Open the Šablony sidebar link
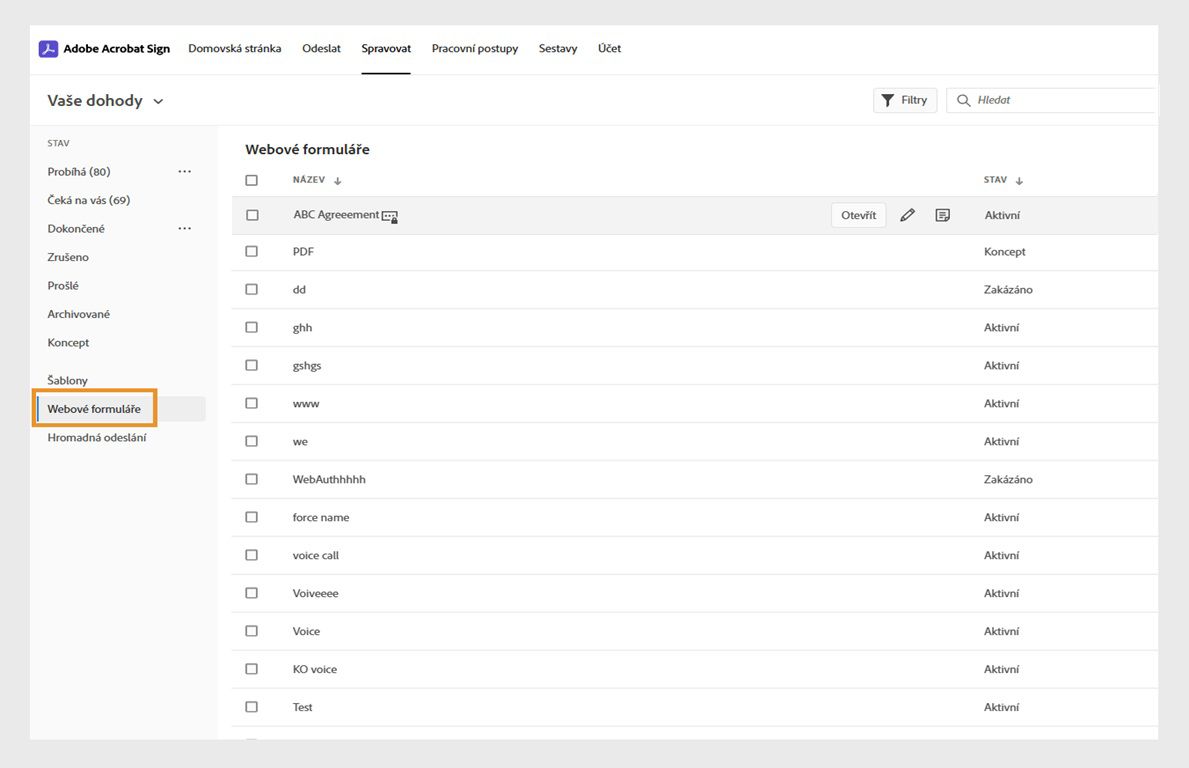The width and height of the screenshot is (1189, 768). click(x=68, y=380)
